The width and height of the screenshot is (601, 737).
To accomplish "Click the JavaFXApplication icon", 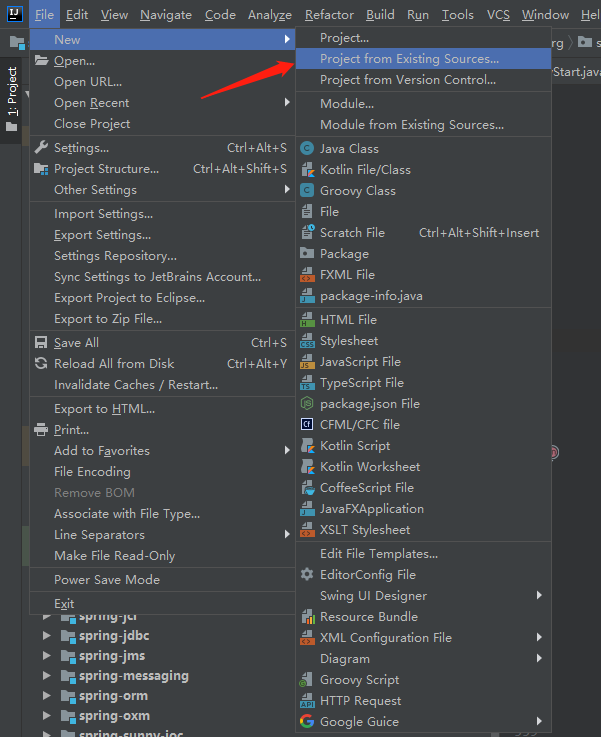I will click(307, 509).
